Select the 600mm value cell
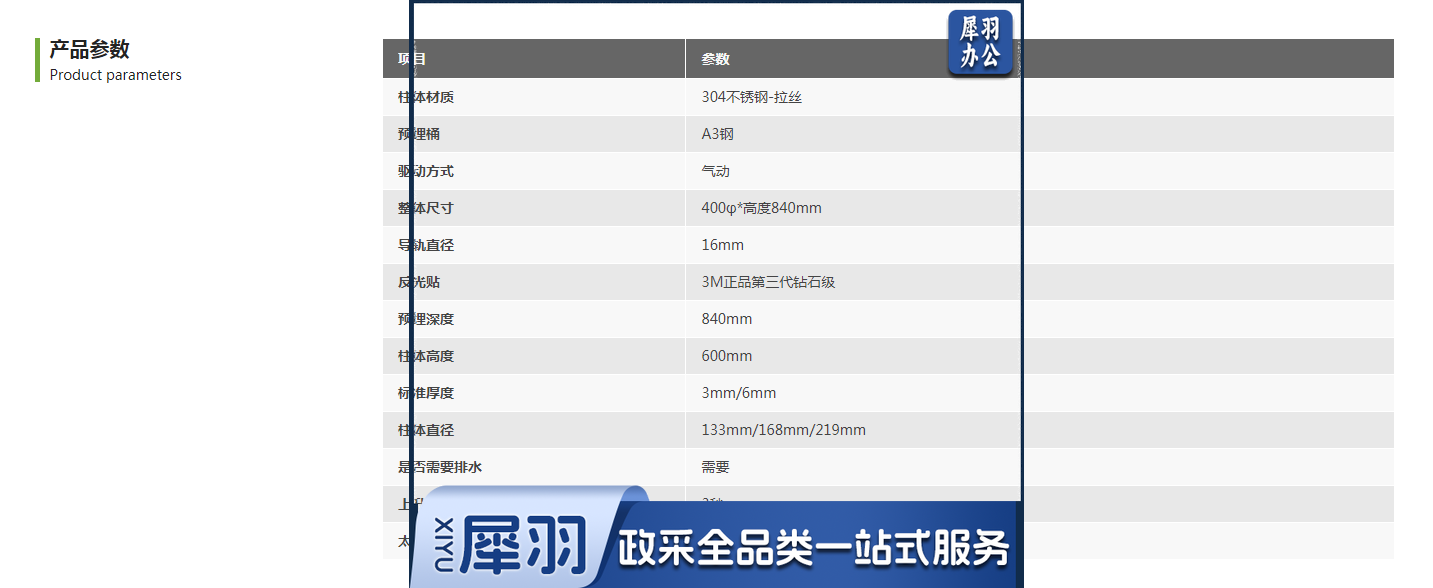This screenshot has width=1433, height=588. 727,356
